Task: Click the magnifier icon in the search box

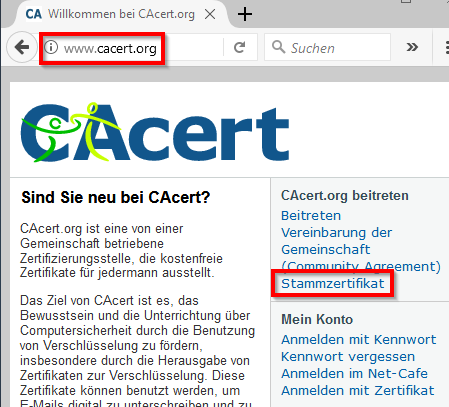Action: [x=278, y=47]
